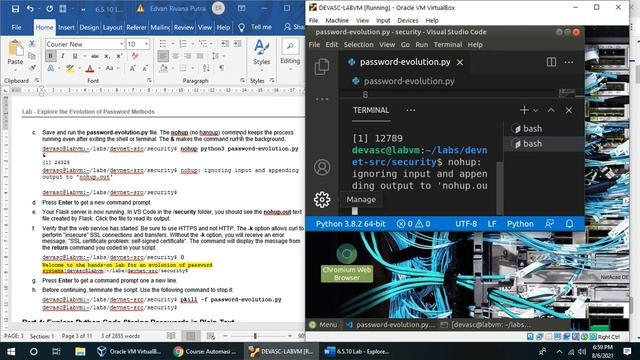Paste clipboard content in Word
The height and width of the screenshot is (360, 640).
[15, 53]
